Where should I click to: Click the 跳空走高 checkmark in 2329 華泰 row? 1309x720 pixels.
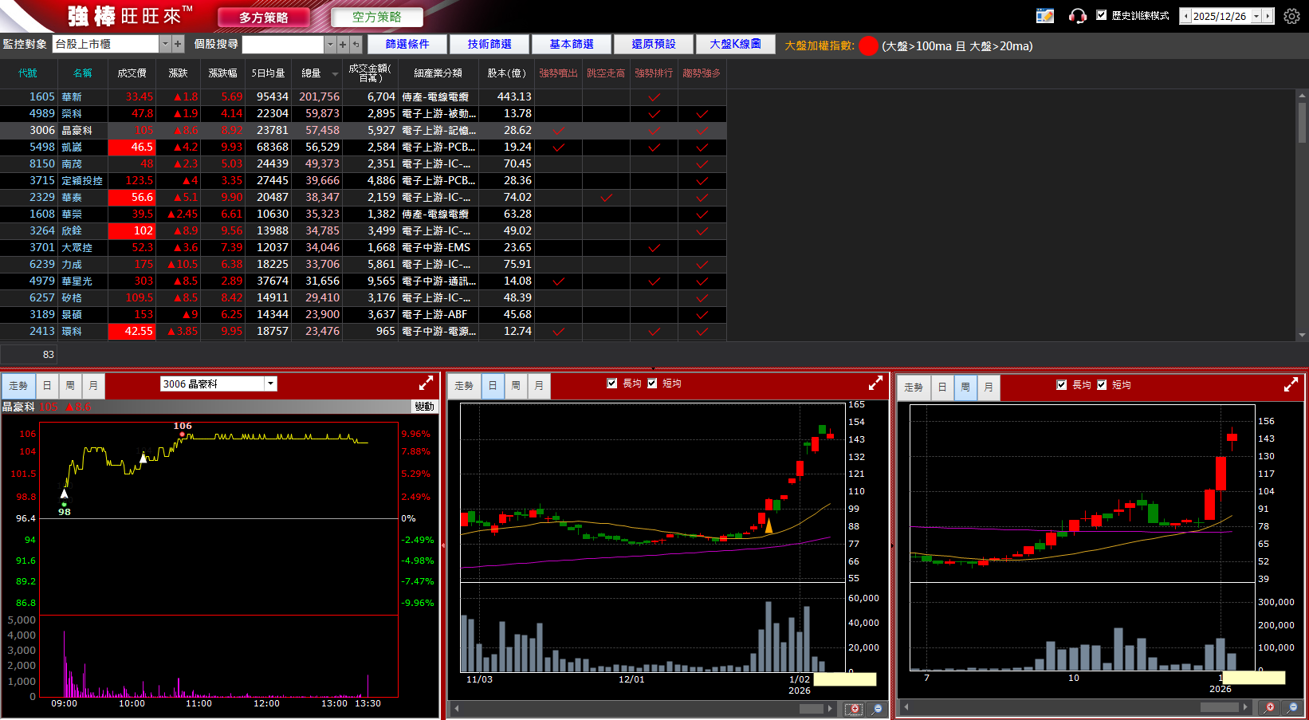(x=606, y=197)
